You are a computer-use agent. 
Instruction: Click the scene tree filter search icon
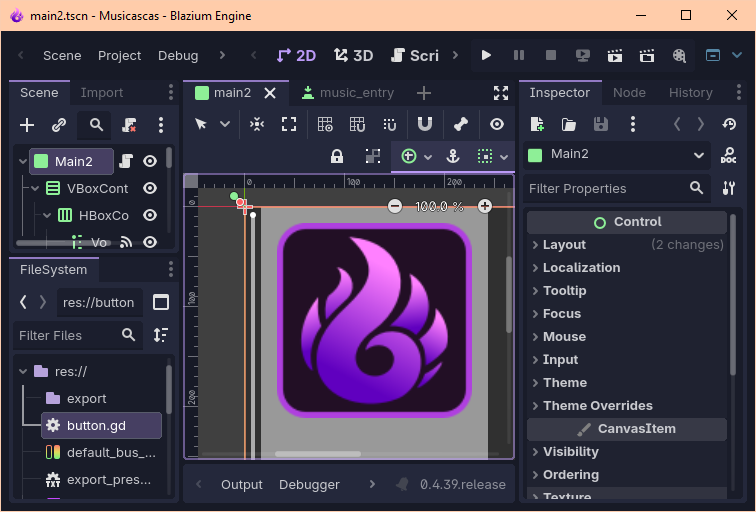(96, 125)
